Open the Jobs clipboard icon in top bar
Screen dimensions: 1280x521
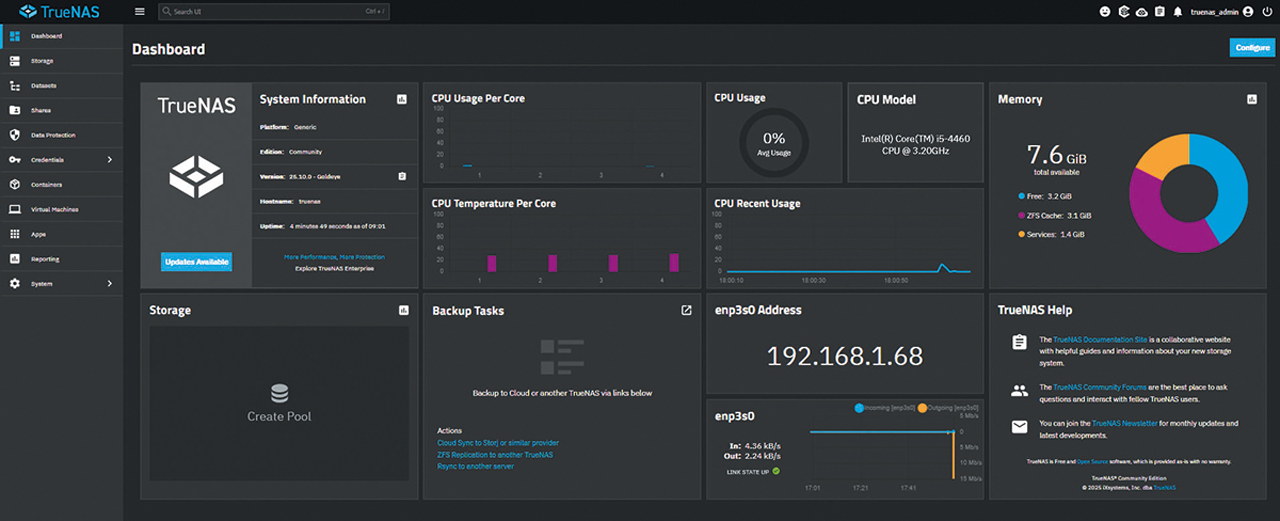[x=1159, y=12]
